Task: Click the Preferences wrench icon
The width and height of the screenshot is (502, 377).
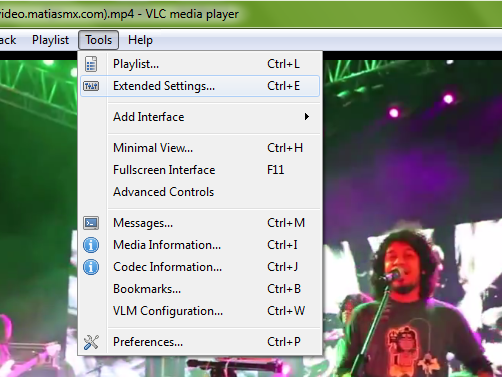Action: [x=91, y=342]
